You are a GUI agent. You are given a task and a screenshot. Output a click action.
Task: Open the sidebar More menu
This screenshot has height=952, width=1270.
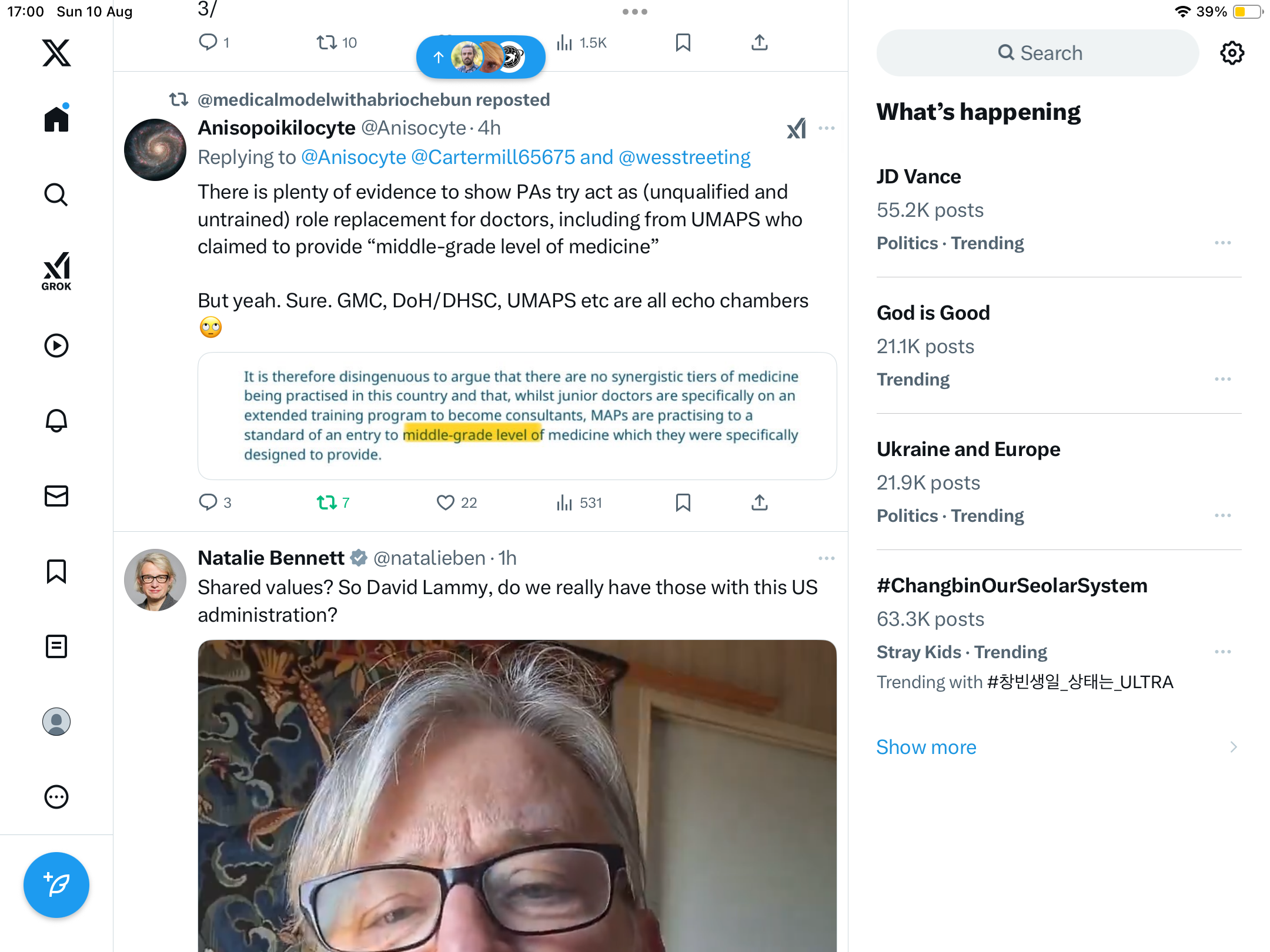(56, 797)
